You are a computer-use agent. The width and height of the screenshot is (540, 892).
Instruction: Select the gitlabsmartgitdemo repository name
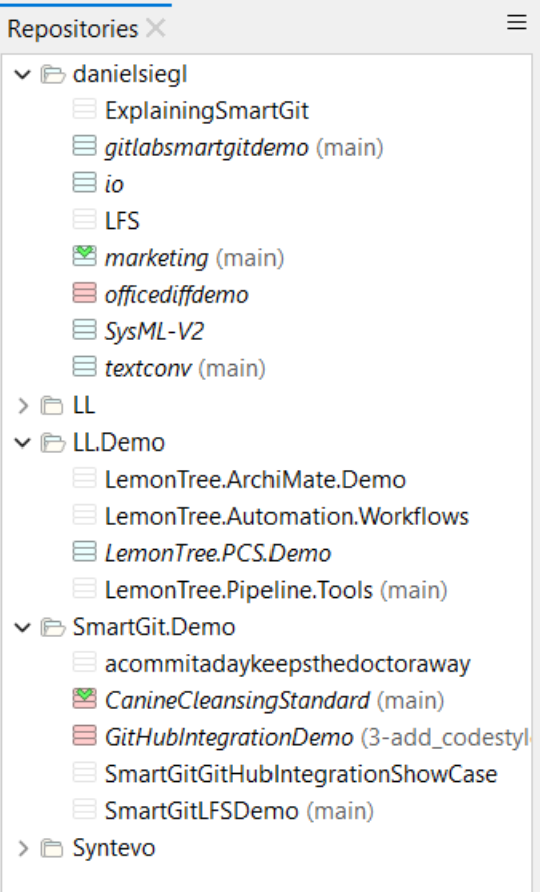click(x=207, y=147)
